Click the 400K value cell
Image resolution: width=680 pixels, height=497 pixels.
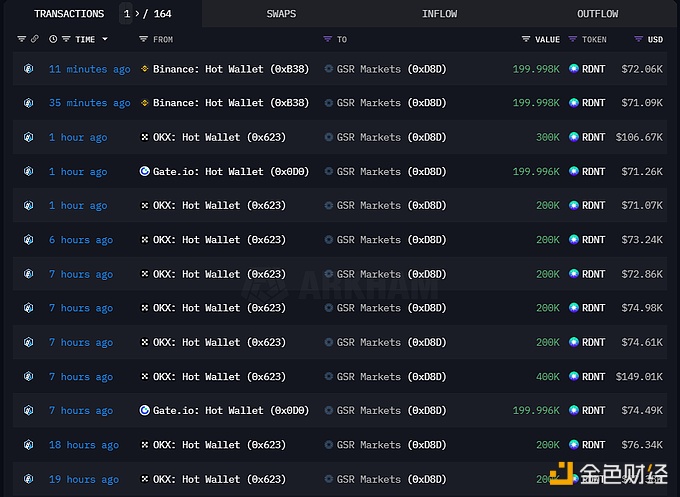(x=548, y=377)
